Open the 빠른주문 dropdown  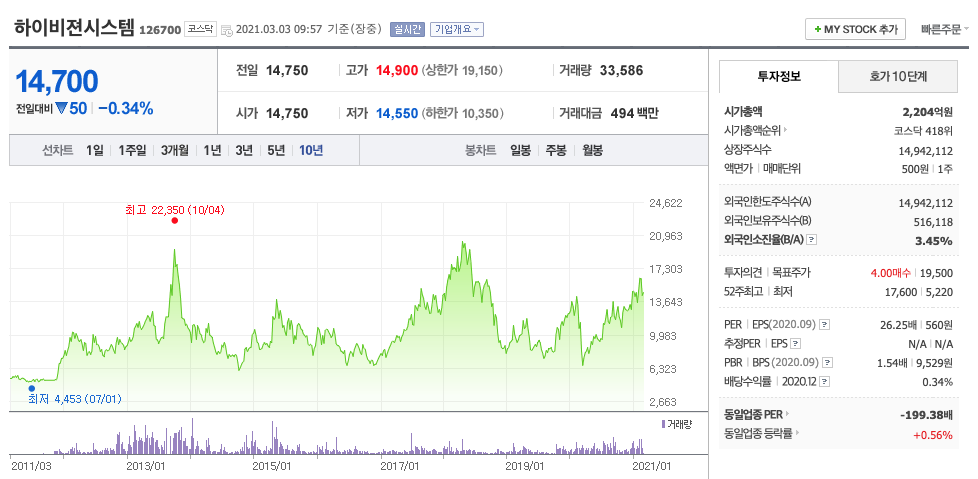point(944,29)
